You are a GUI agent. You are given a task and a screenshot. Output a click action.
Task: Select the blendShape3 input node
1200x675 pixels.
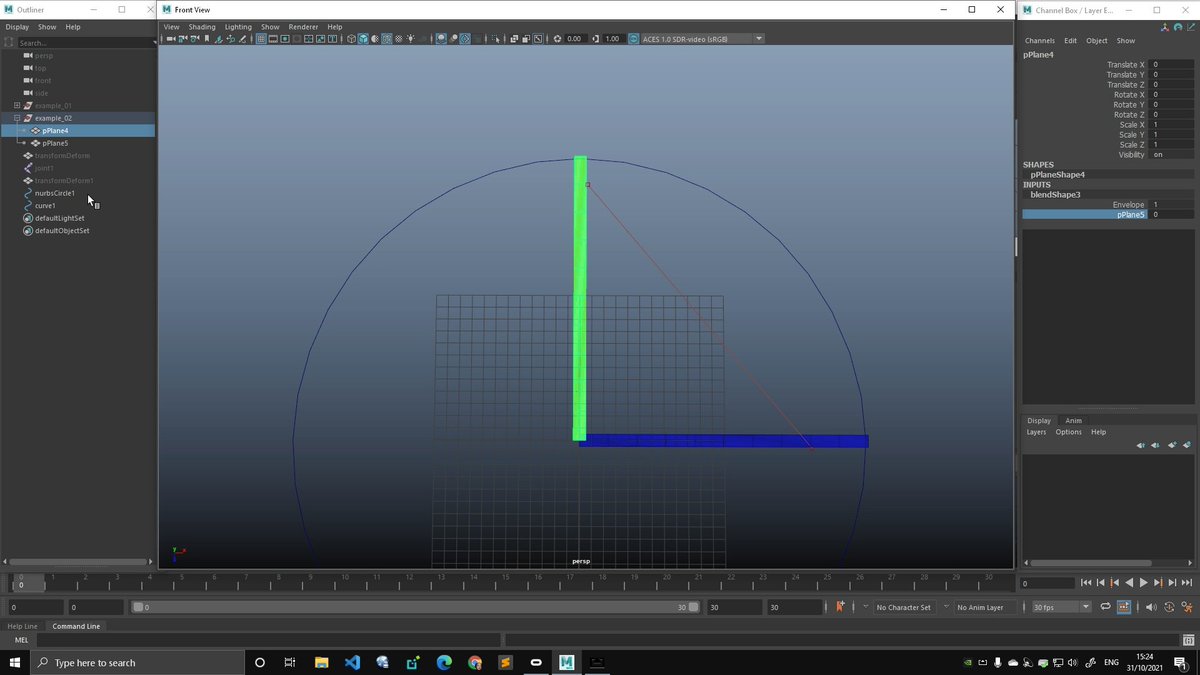tap(1055, 195)
